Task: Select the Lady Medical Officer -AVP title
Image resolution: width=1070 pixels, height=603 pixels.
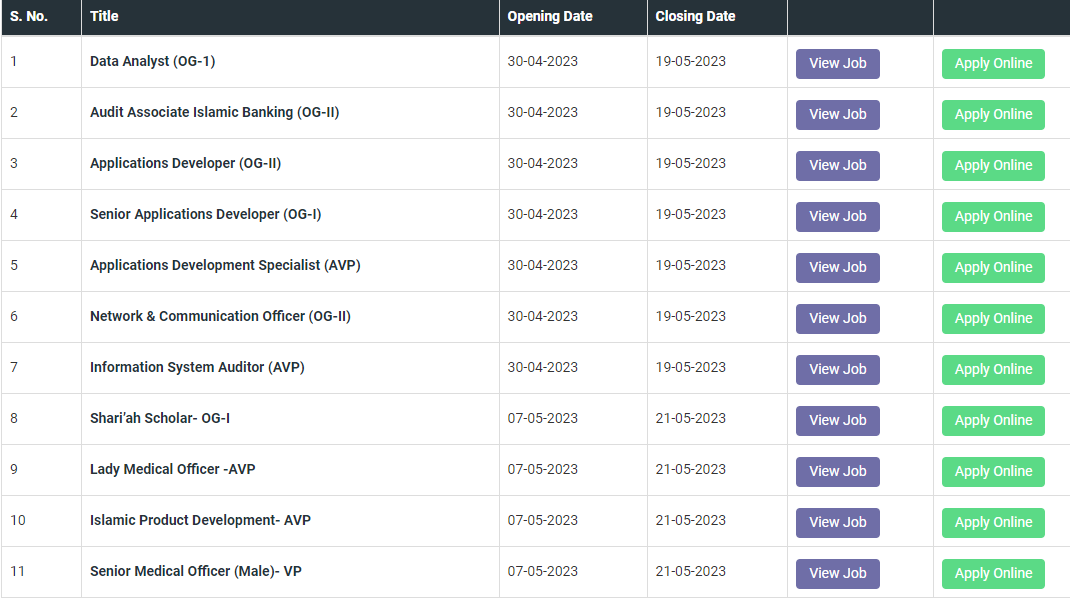Action: [173, 469]
